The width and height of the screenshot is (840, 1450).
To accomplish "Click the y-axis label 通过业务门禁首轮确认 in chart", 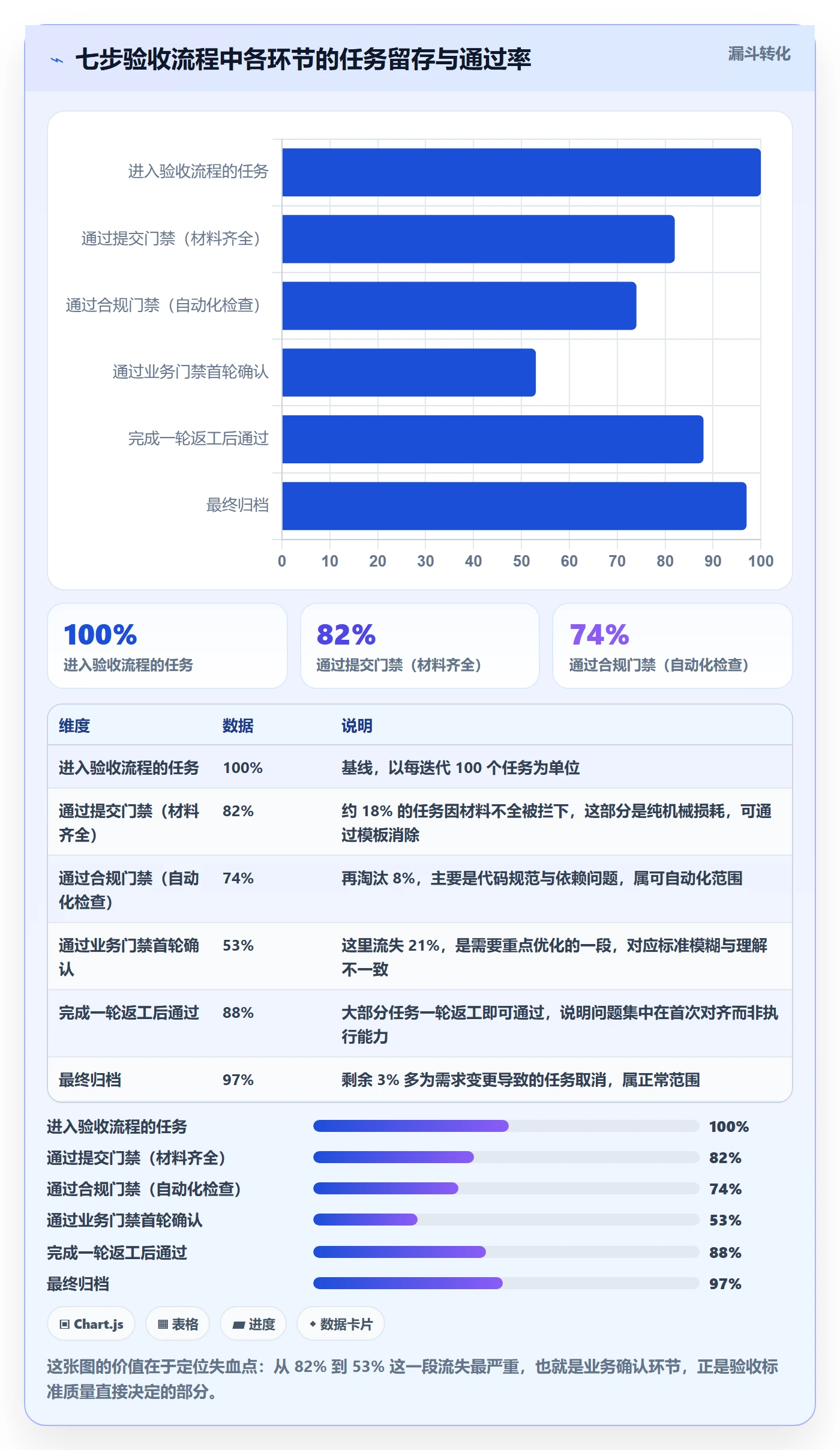I will point(191,372).
